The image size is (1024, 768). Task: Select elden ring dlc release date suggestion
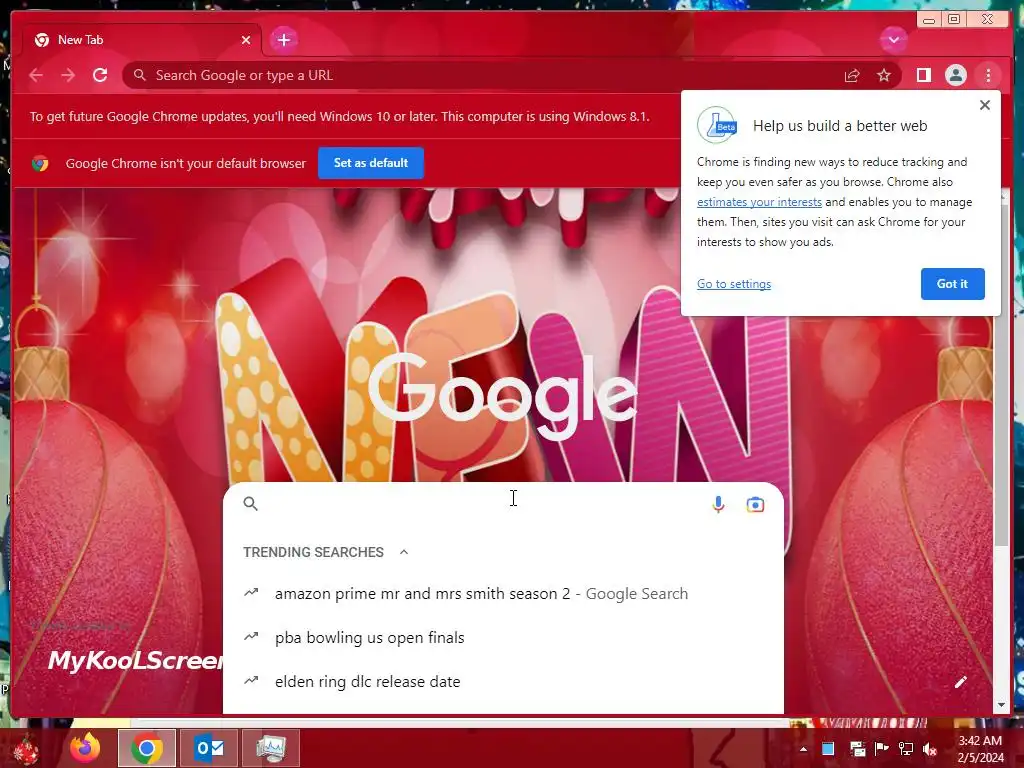[503, 681]
